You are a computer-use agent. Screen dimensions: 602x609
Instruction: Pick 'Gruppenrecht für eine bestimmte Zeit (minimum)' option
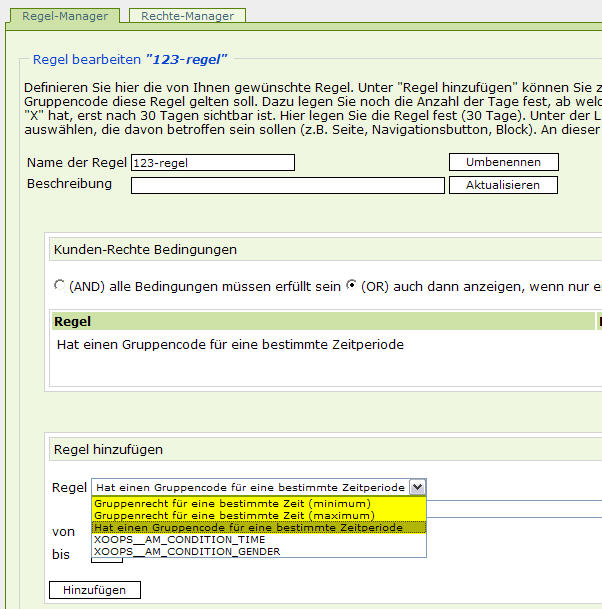[x=232, y=503]
